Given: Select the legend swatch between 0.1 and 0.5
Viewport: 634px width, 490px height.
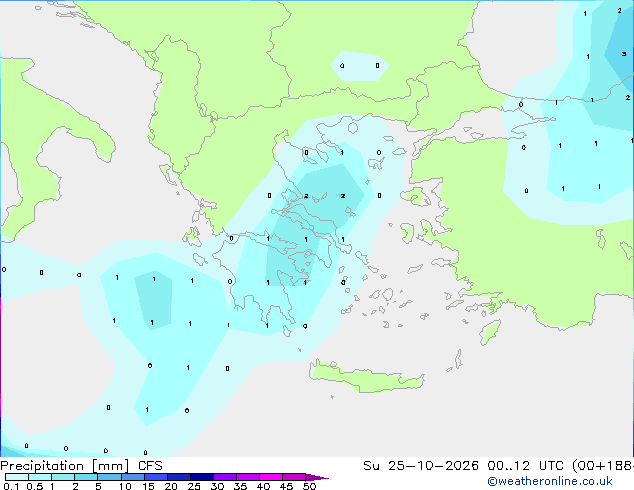Looking at the screenshot, I should coord(17,477).
